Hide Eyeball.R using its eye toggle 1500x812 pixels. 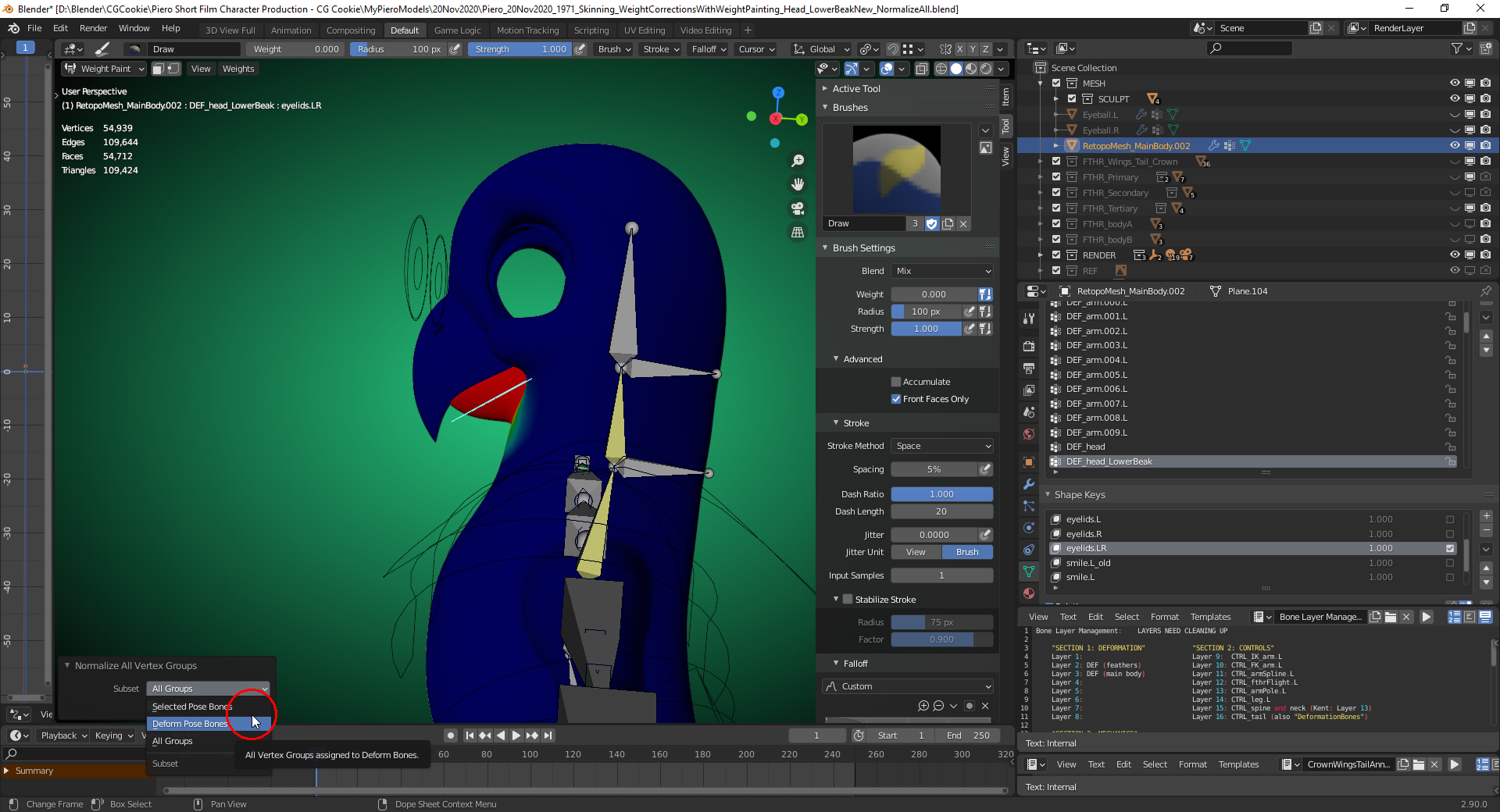coord(1454,130)
